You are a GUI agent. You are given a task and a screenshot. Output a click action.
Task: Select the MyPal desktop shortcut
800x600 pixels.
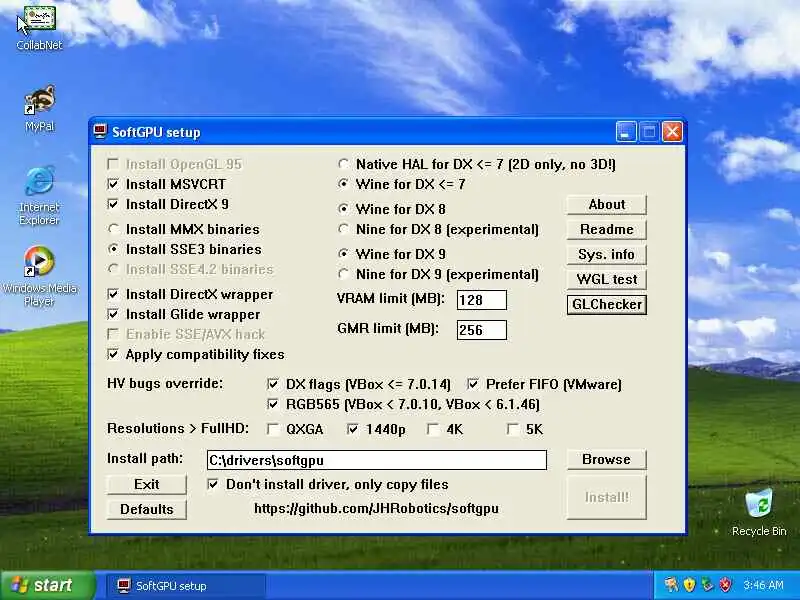(x=39, y=108)
